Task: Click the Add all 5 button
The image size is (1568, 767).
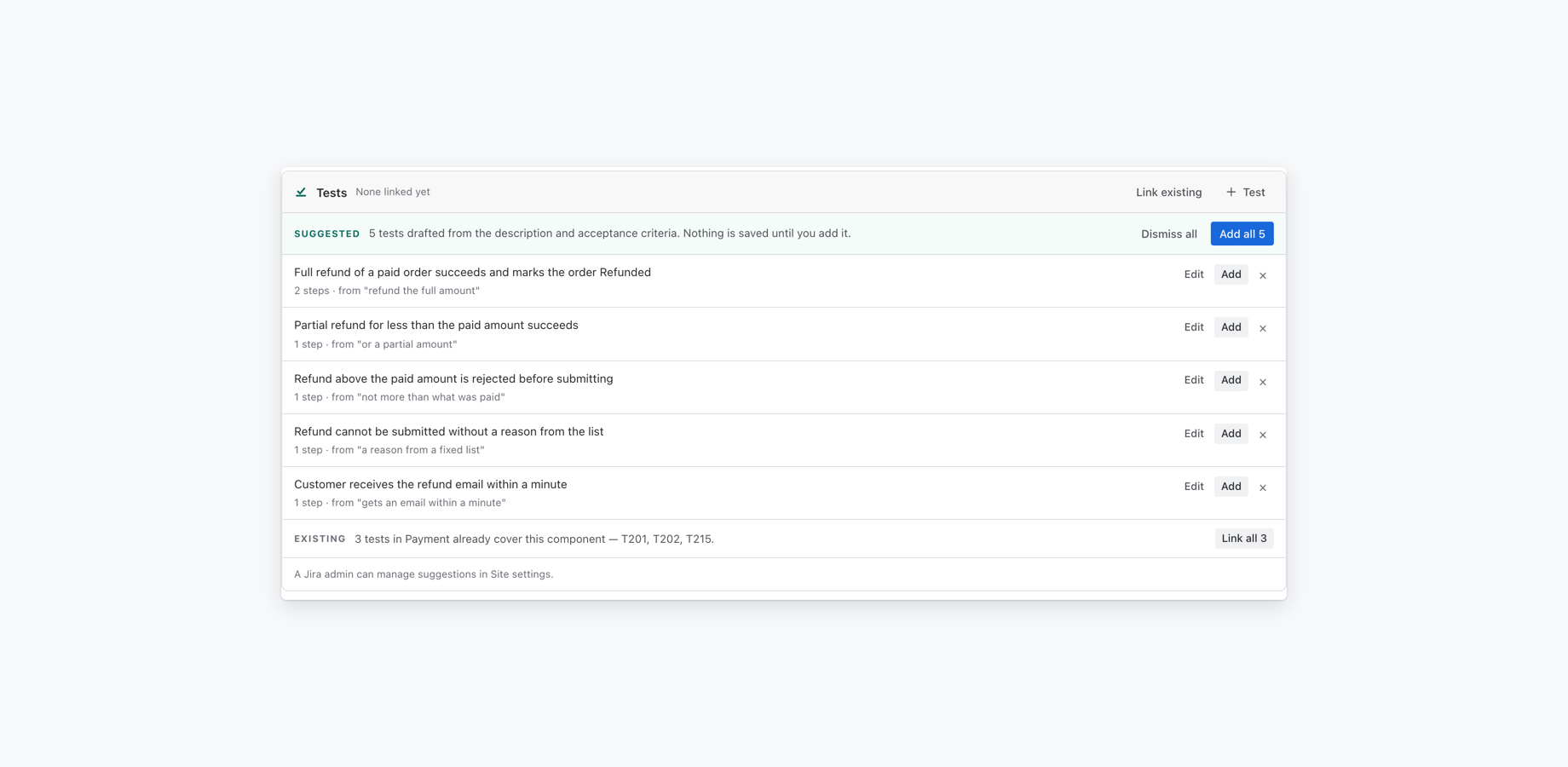Action: point(1242,234)
